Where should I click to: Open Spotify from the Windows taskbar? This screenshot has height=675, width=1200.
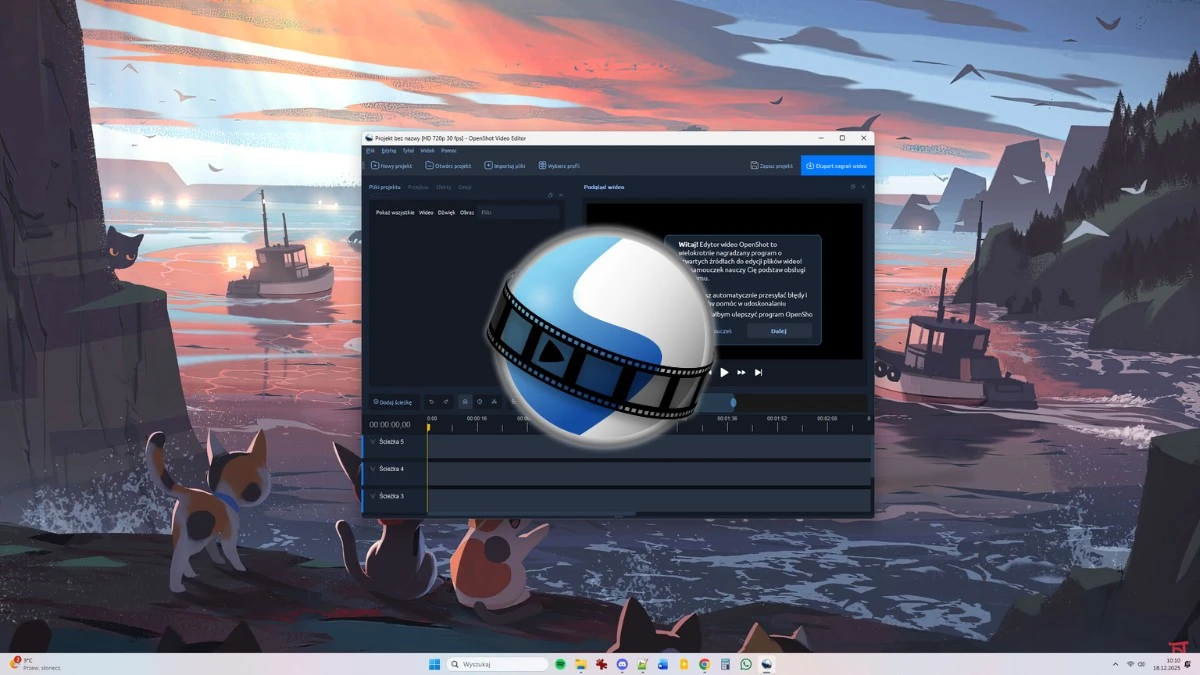pyautogui.click(x=560, y=664)
